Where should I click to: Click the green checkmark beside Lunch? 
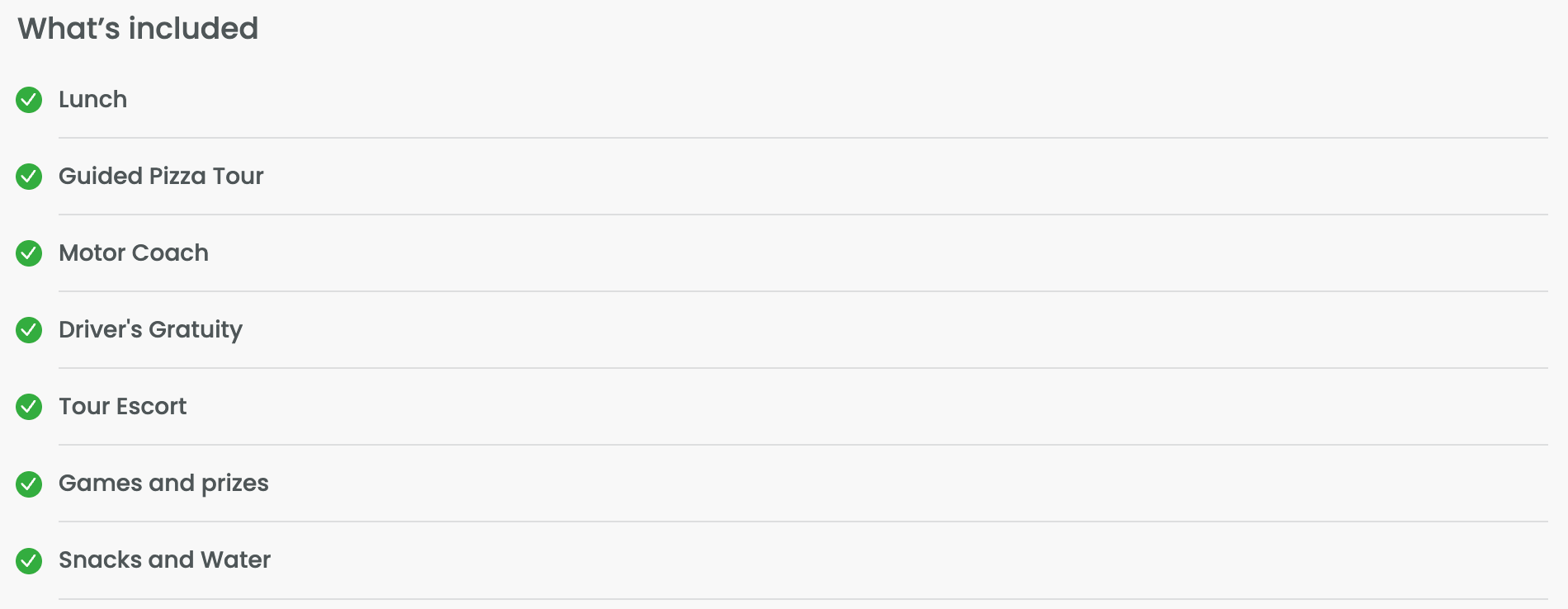point(29,100)
